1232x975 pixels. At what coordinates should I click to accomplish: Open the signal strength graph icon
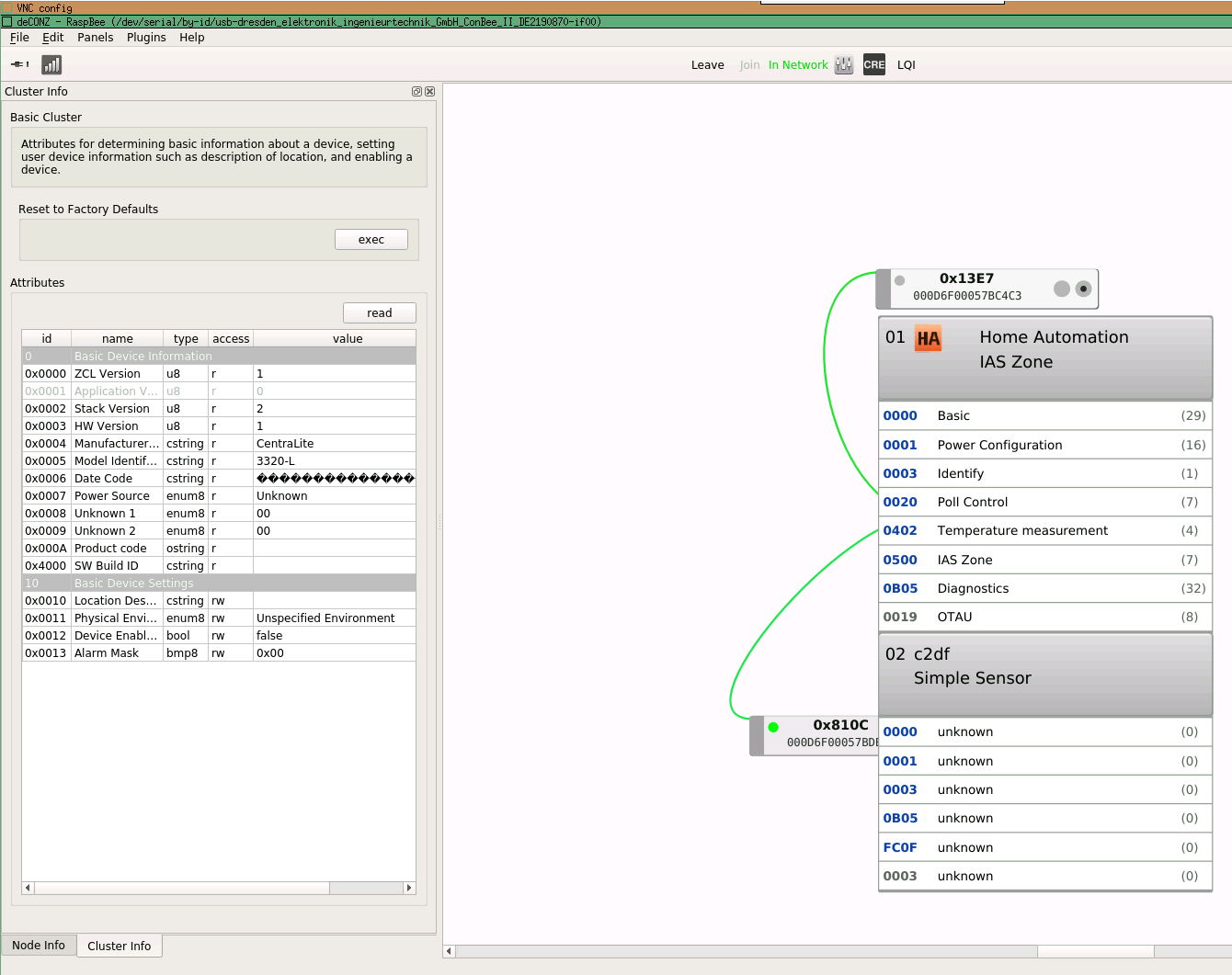click(51, 64)
